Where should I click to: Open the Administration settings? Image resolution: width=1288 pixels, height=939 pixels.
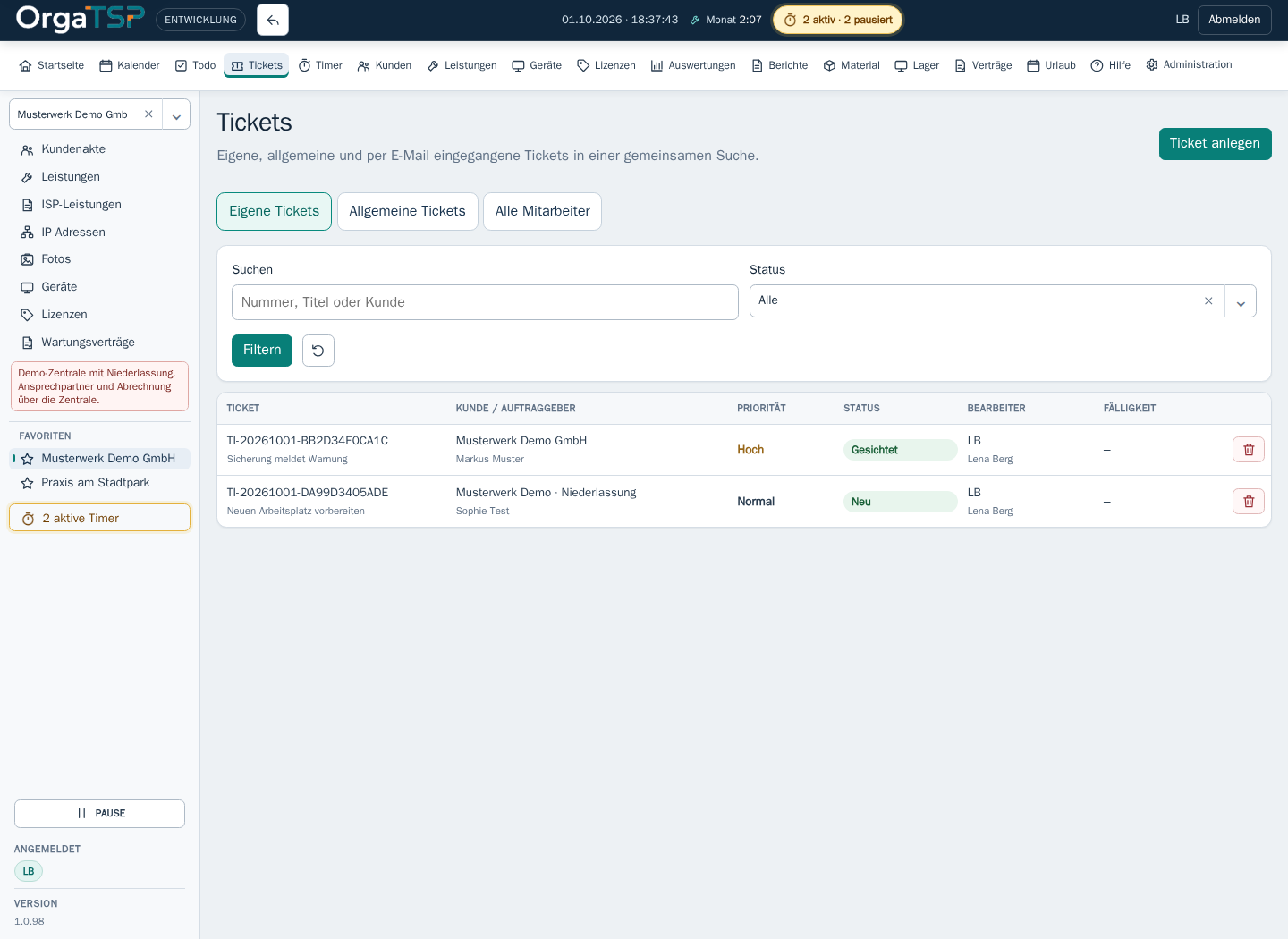point(1189,64)
